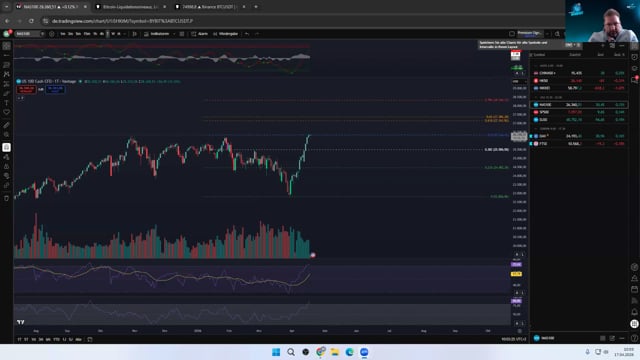Delete drawings with the trash icon
The image size is (640, 360).
point(7,198)
